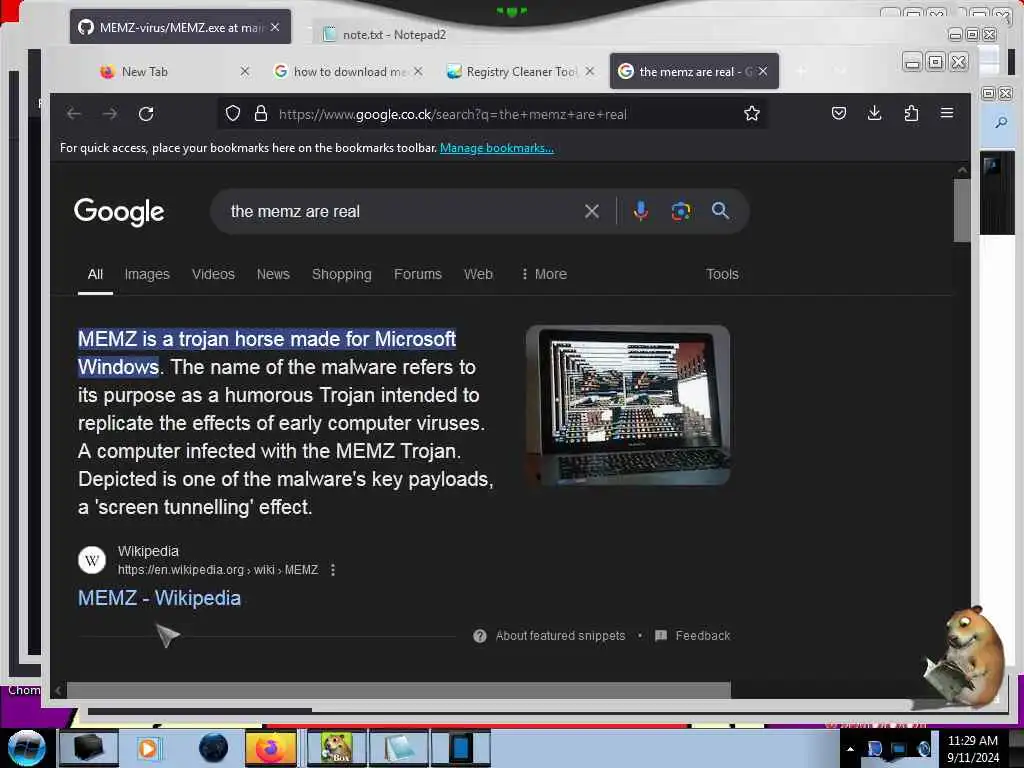
Task: Open Firefox from the taskbar
Action: coord(271,748)
